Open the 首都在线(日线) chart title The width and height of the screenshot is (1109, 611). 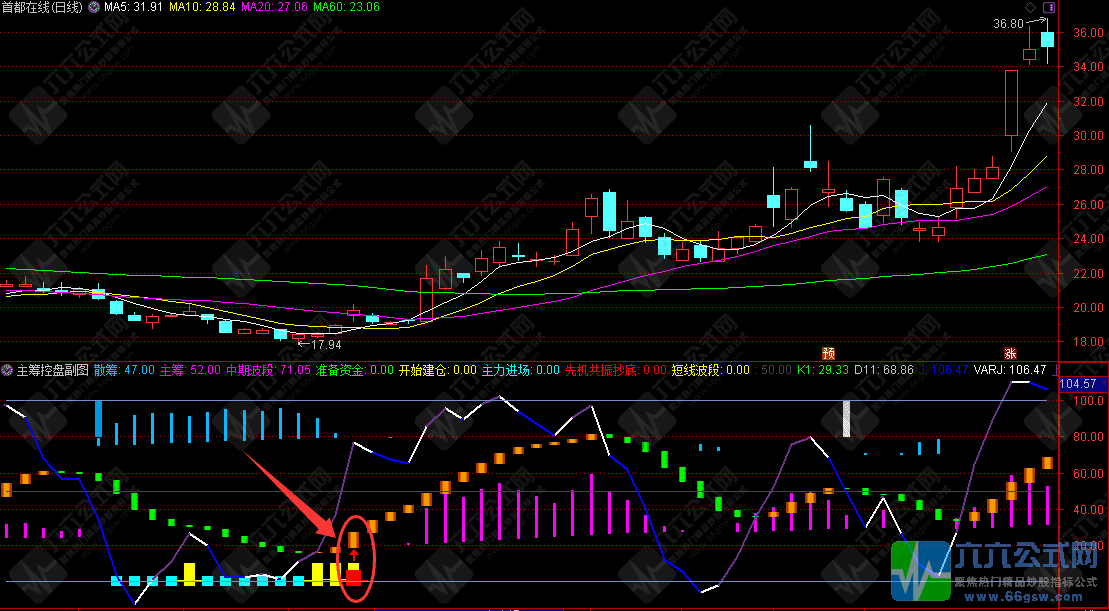point(43,7)
